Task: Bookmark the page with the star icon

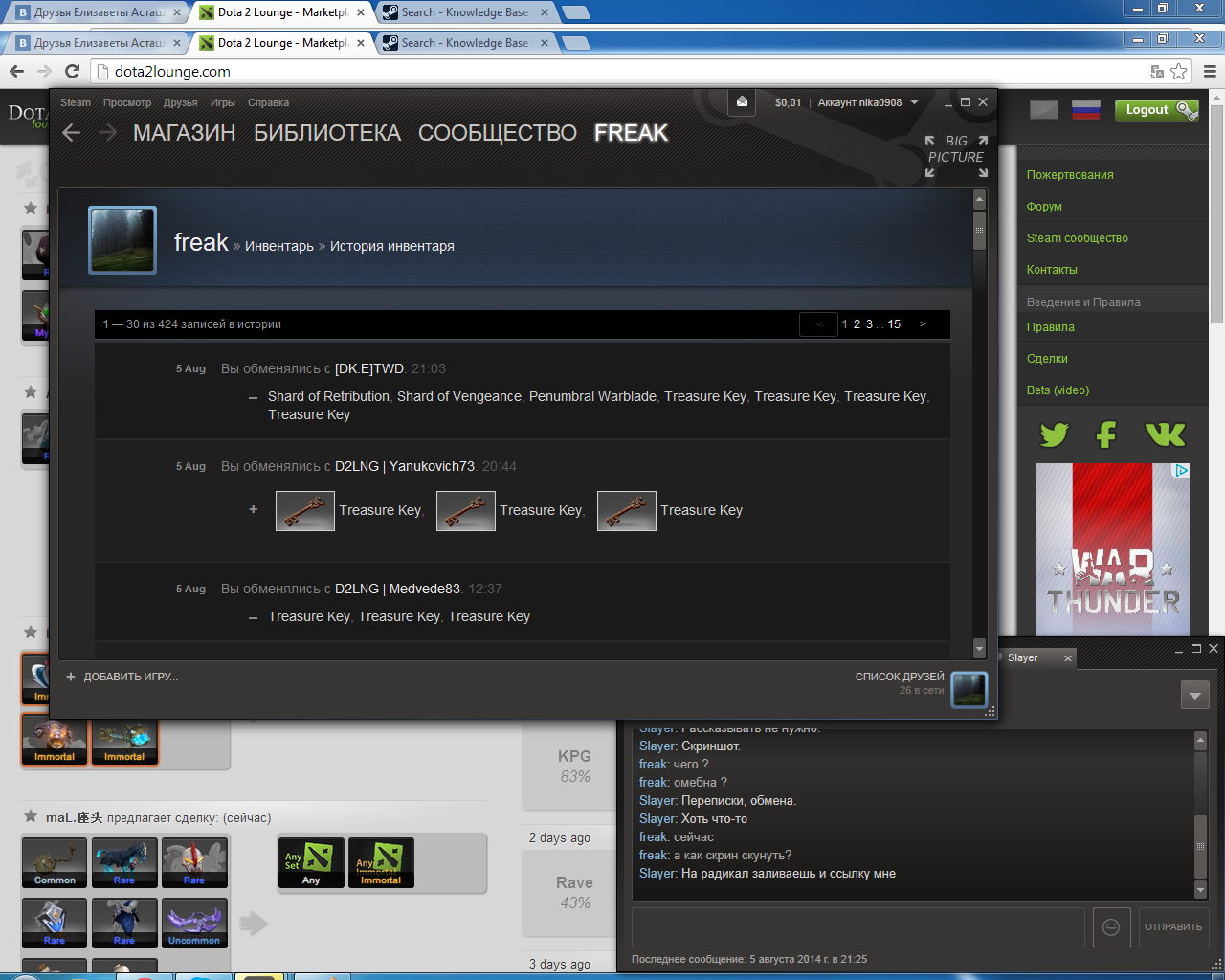Action: click(x=1179, y=72)
